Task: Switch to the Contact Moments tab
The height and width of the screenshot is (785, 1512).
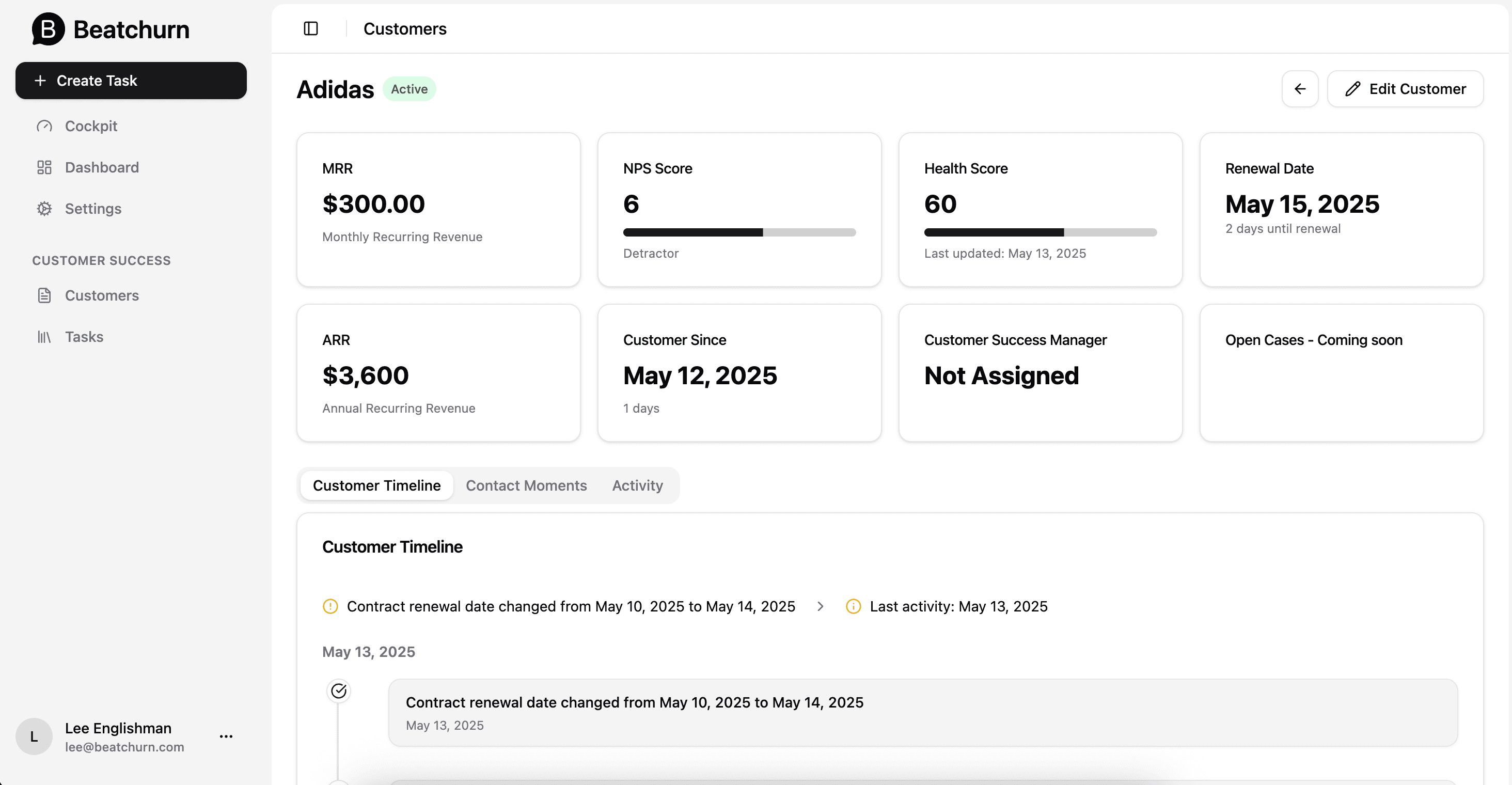Action: click(x=527, y=485)
